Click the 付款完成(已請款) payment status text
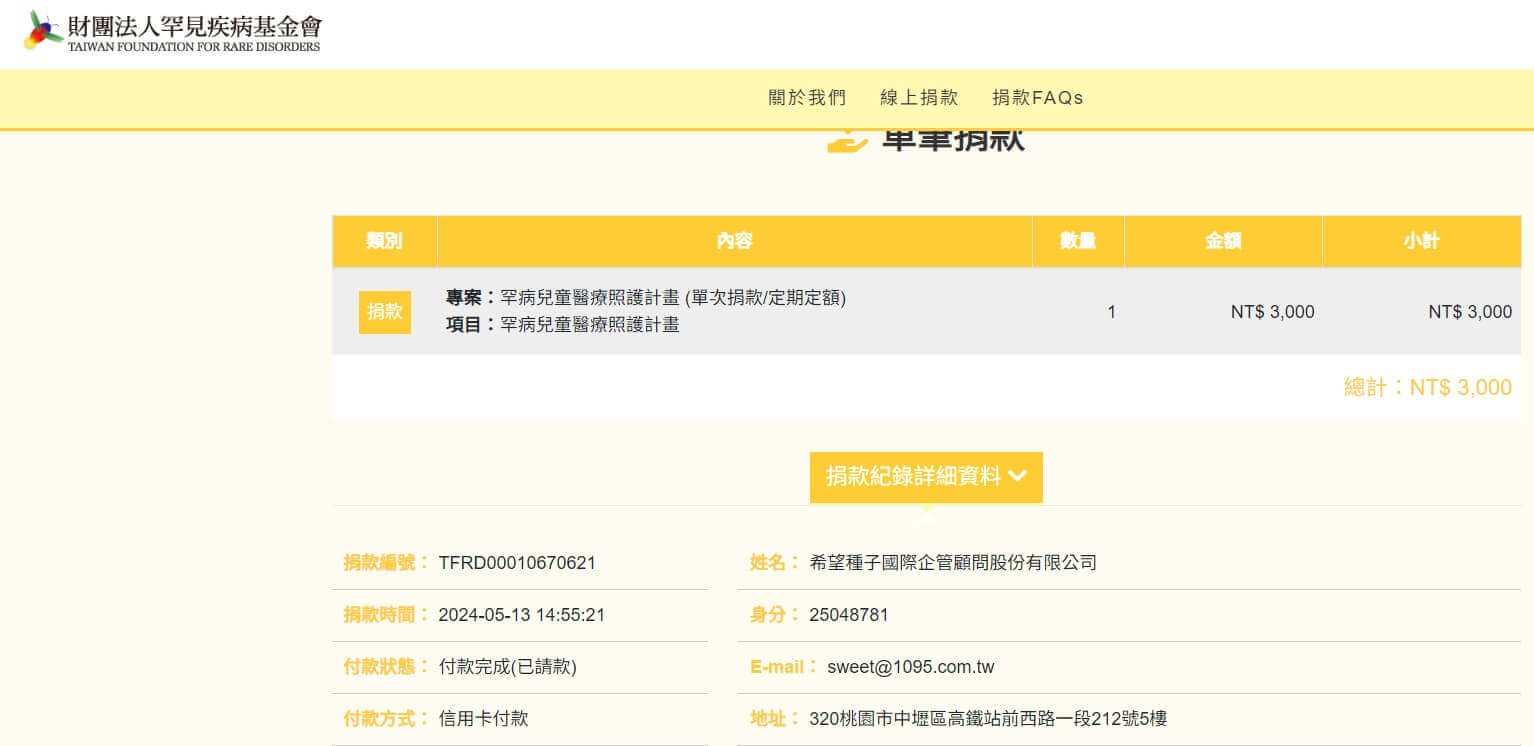1534x746 pixels. (x=507, y=667)
